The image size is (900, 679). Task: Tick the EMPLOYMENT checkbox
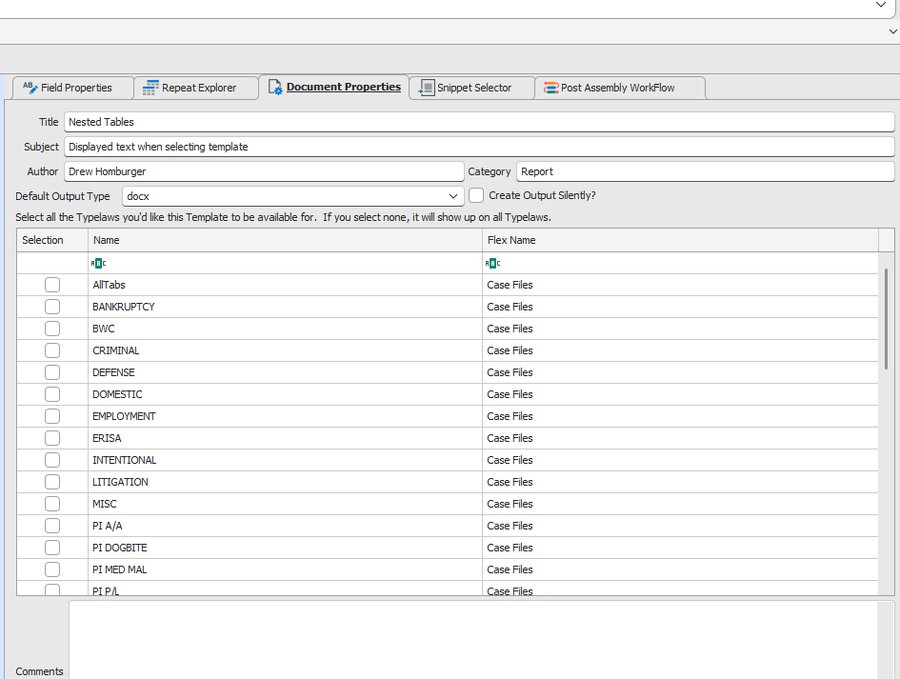pos(52,416)
